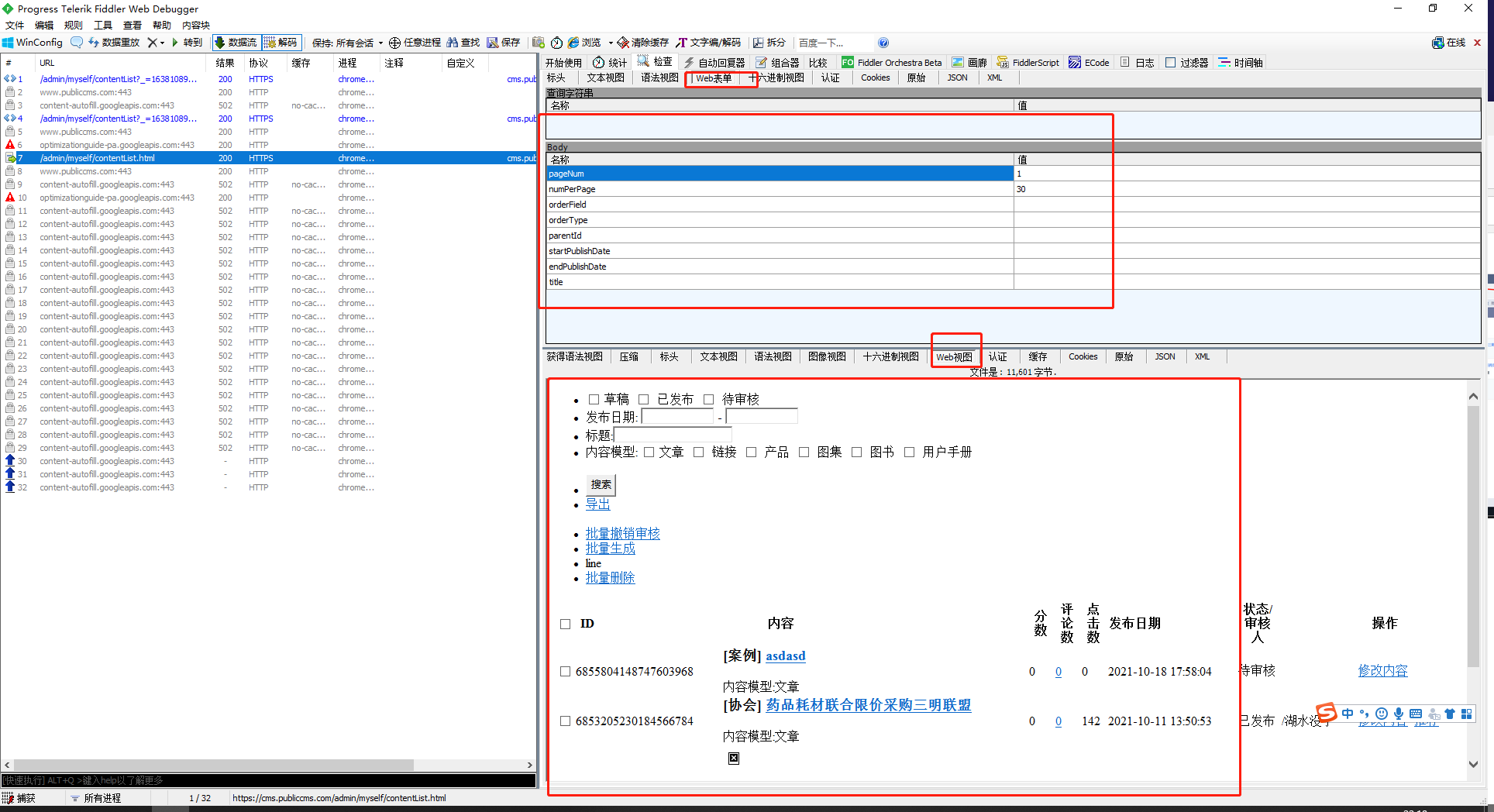Open the 百度一下 search combo box
The height and width of the screenshot is (812, 1494).
pos(835,43)
